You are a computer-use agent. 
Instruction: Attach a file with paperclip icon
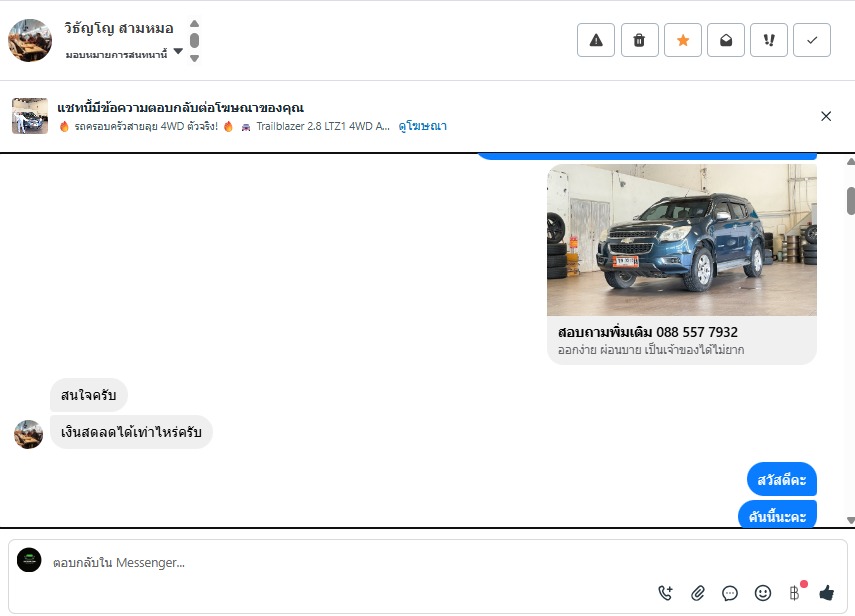point(697,593)
